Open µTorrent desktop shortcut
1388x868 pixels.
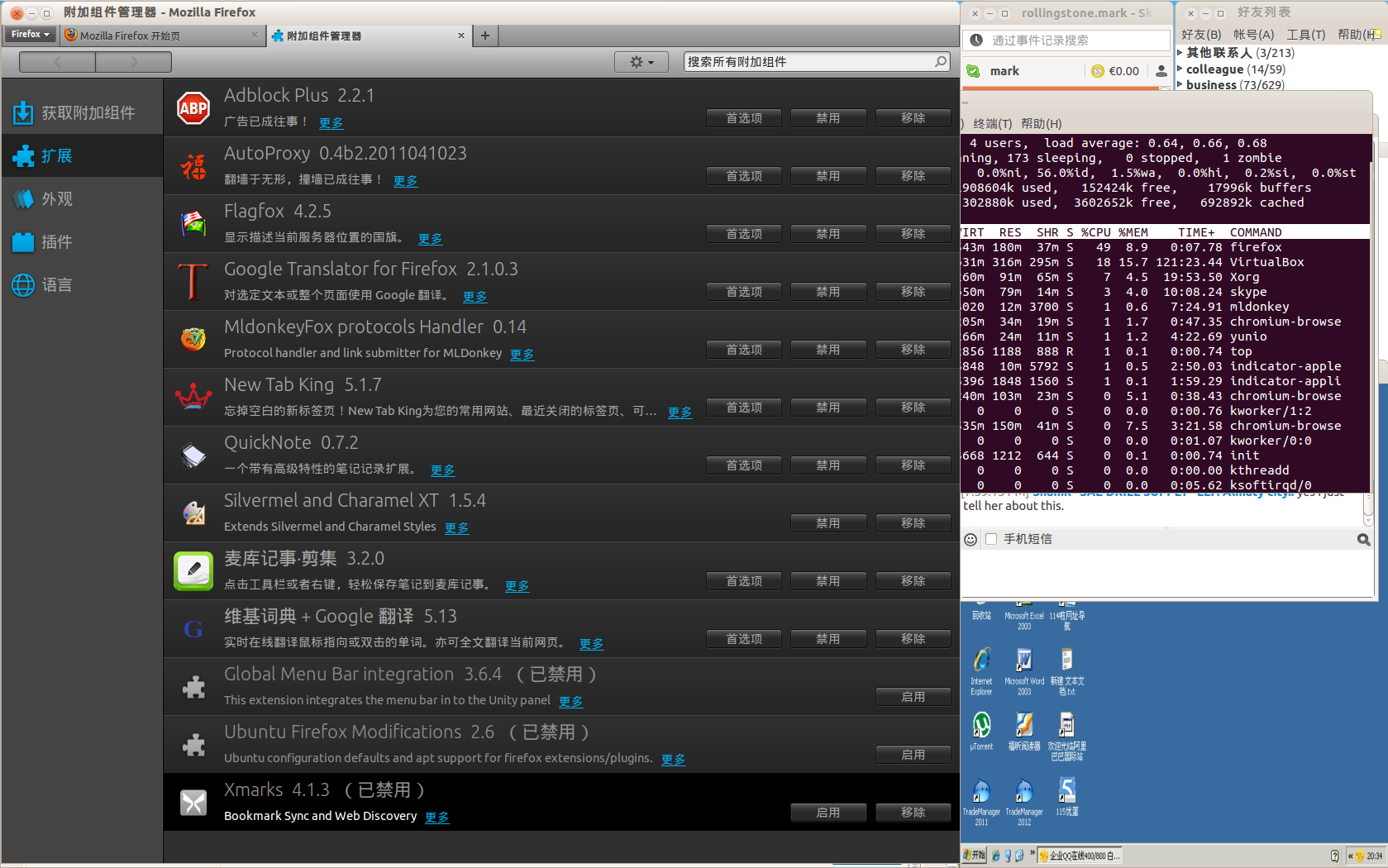pos(981,732)
